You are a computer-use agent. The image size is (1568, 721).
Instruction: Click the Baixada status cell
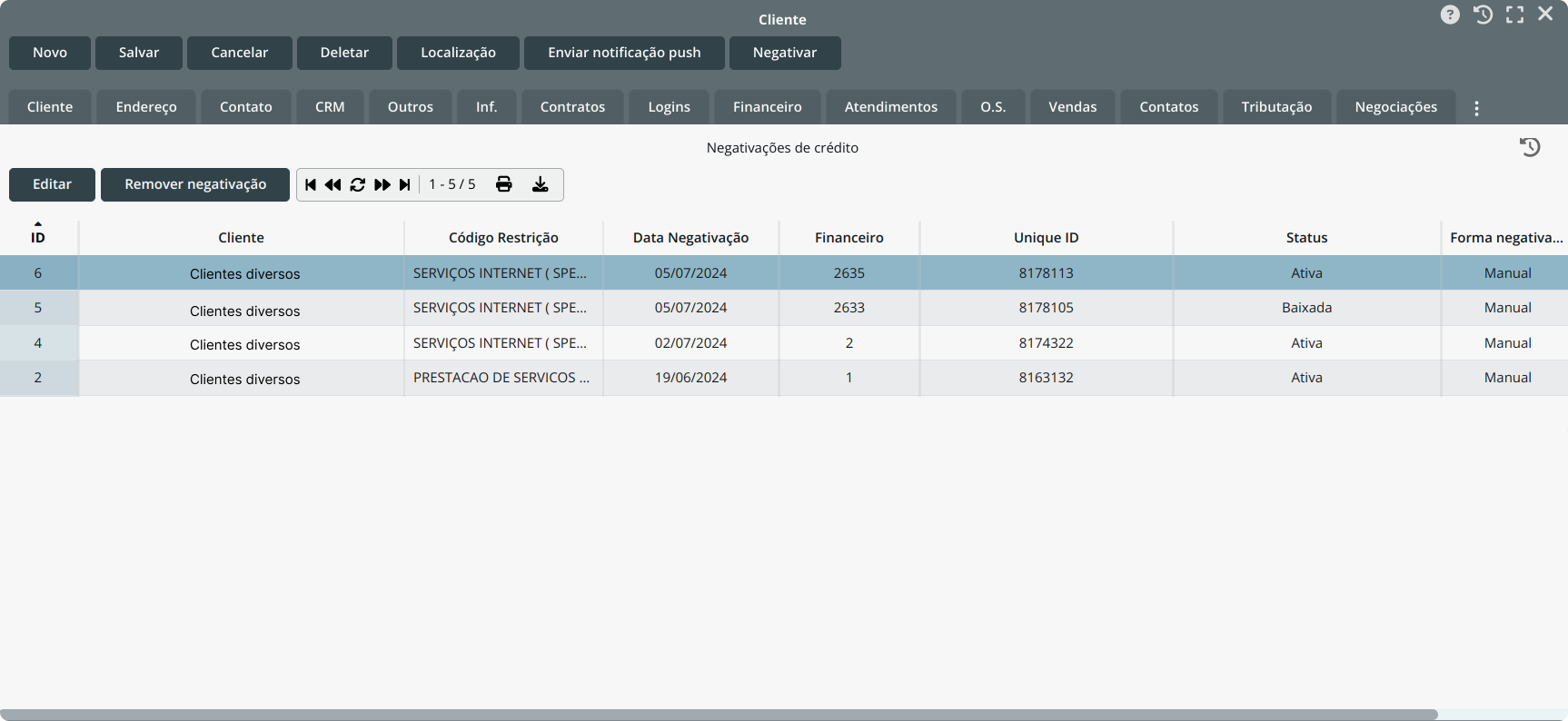click(x=1306, y=308)
